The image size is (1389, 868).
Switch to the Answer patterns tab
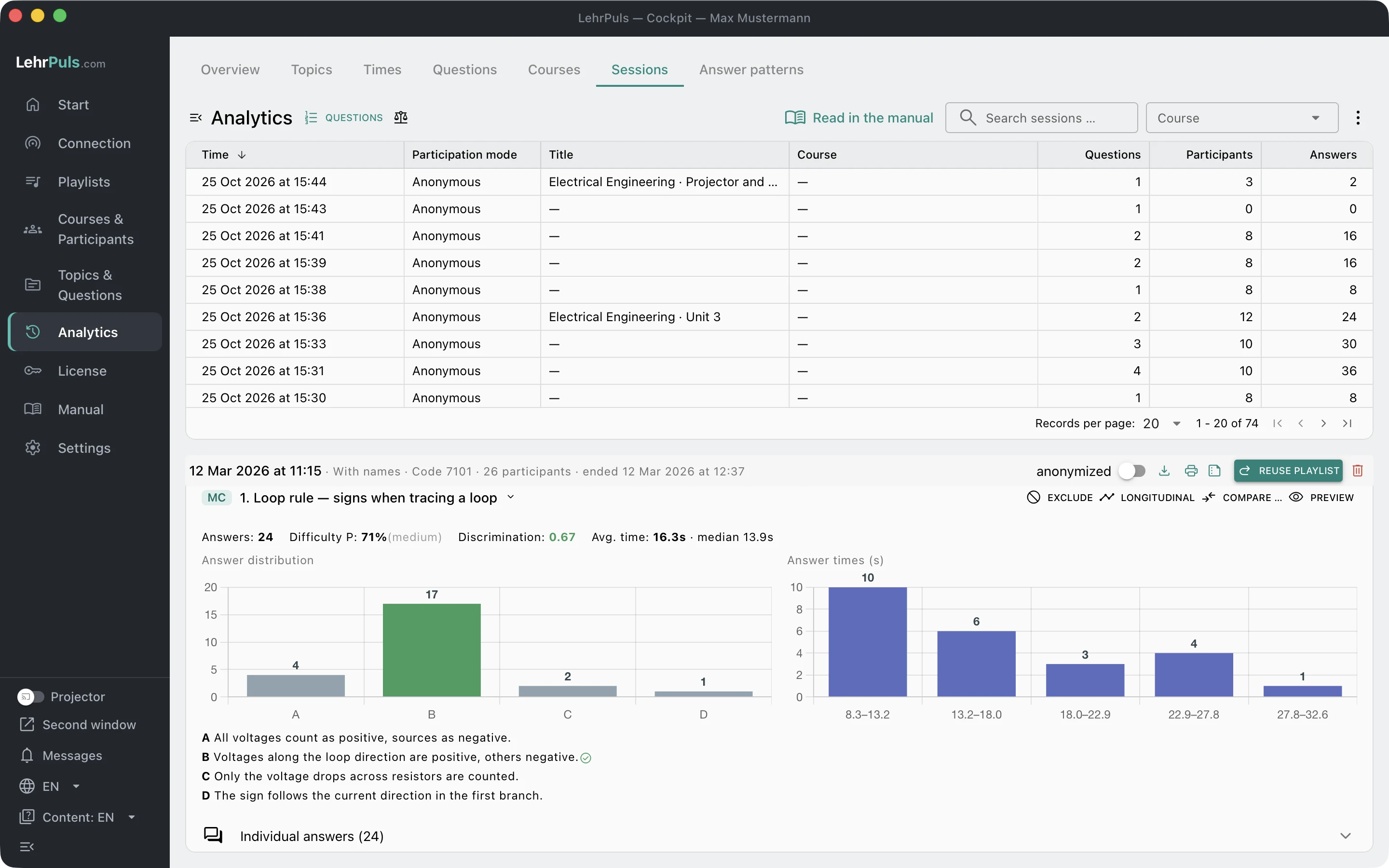point(751,69)
